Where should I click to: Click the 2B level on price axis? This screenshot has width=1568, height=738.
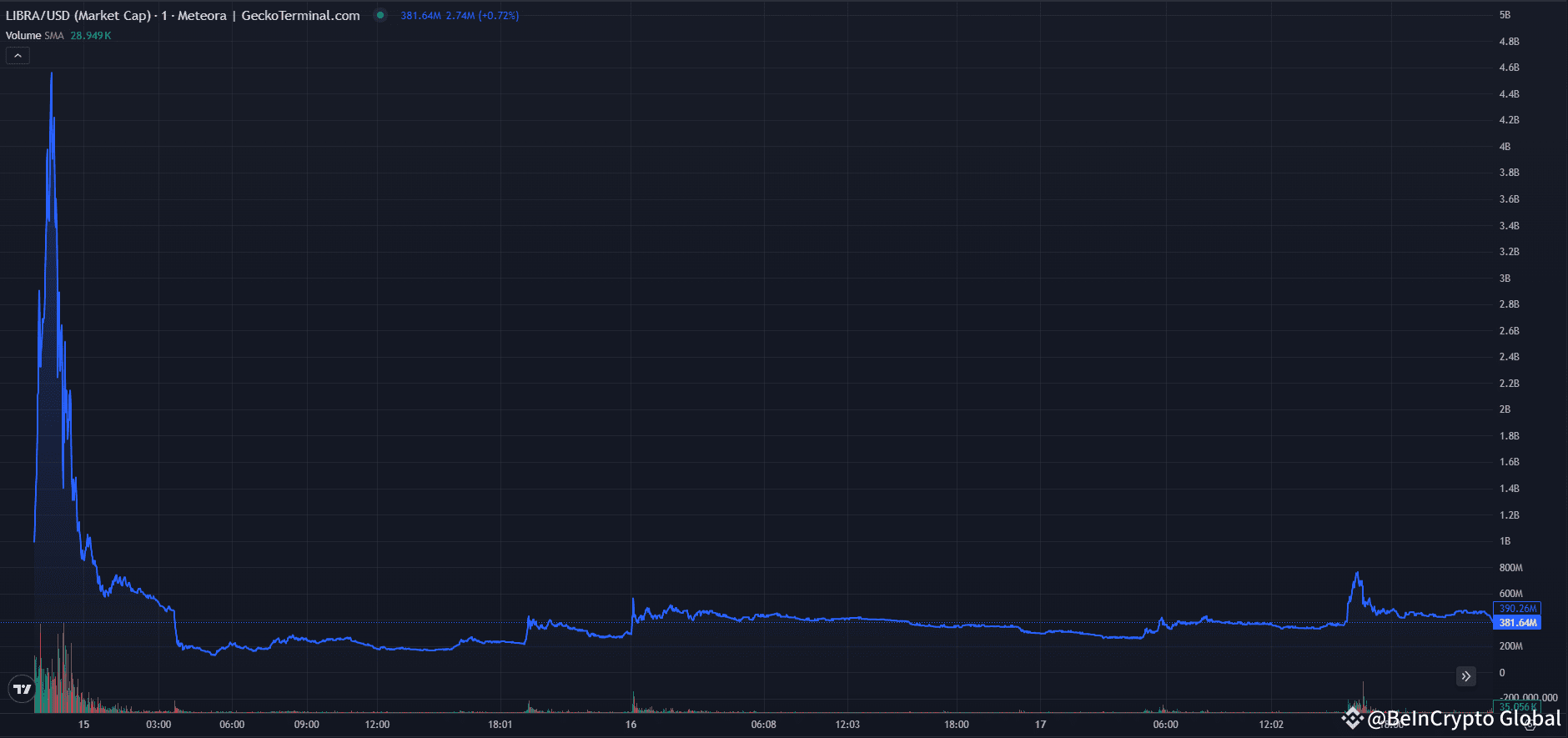[1505, 409]
